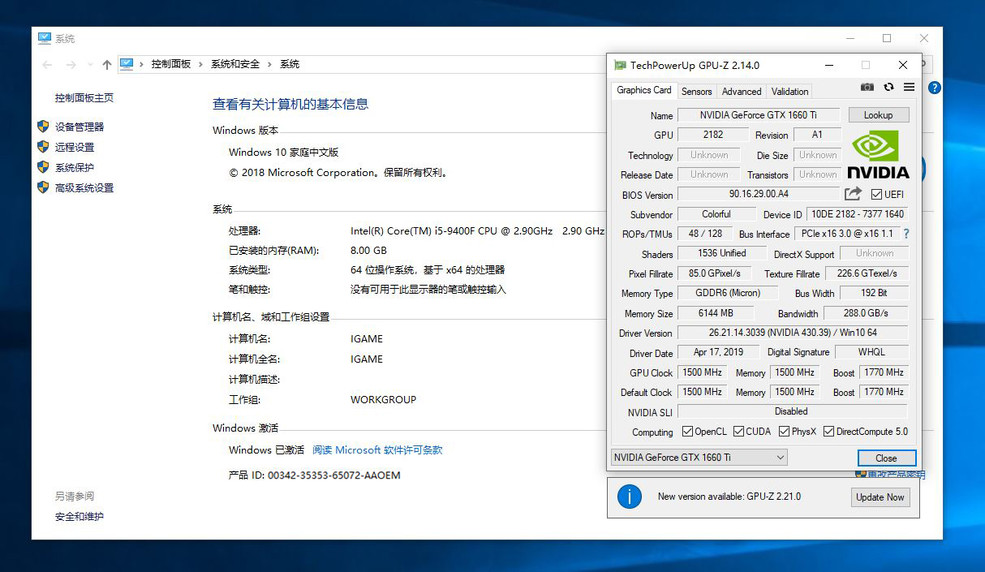Click the 8.00 GB RAM value
The width and height of the screenshot is (985, 572).
[369, 250]
